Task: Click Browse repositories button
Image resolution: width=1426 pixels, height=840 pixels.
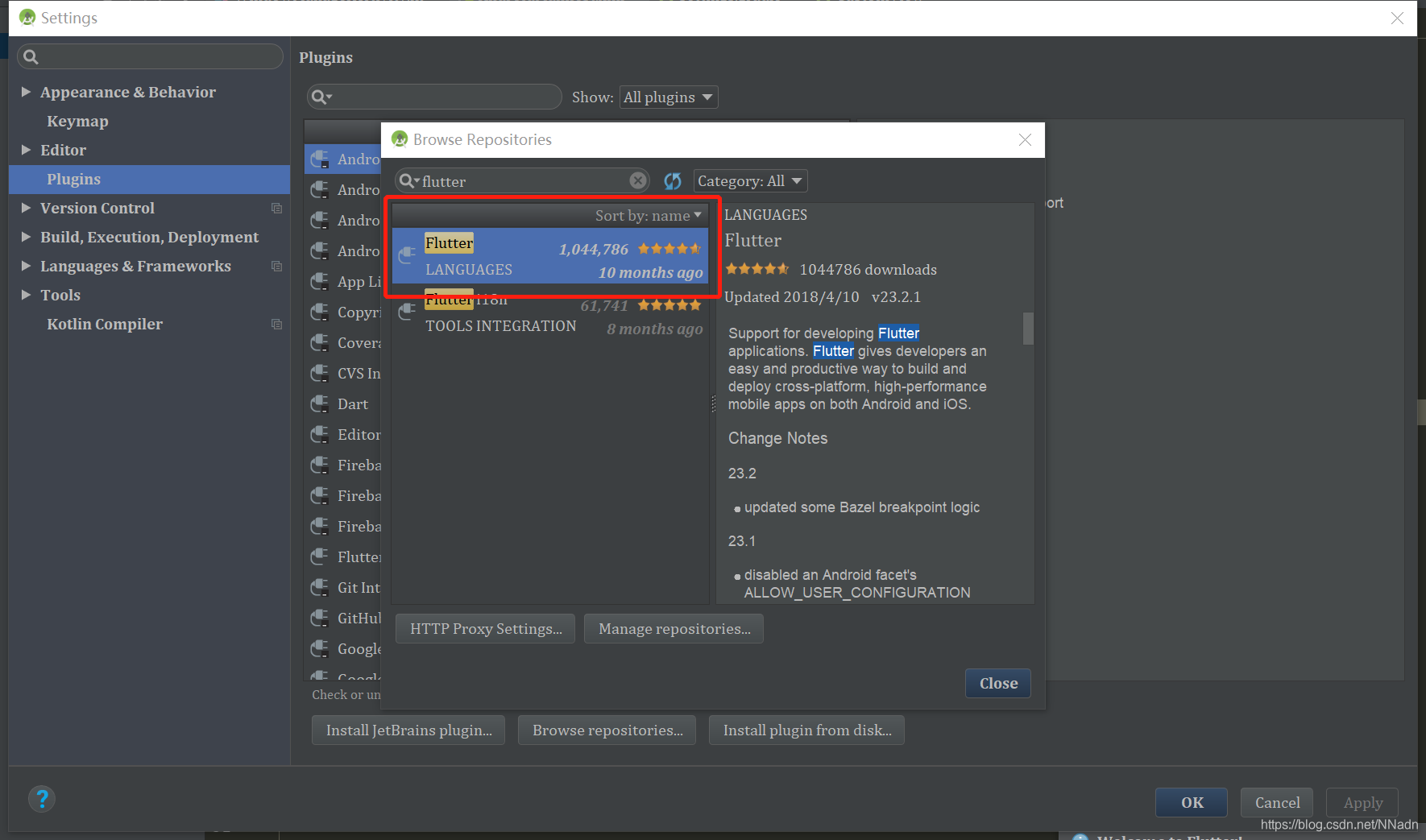Action: (607, 730)
